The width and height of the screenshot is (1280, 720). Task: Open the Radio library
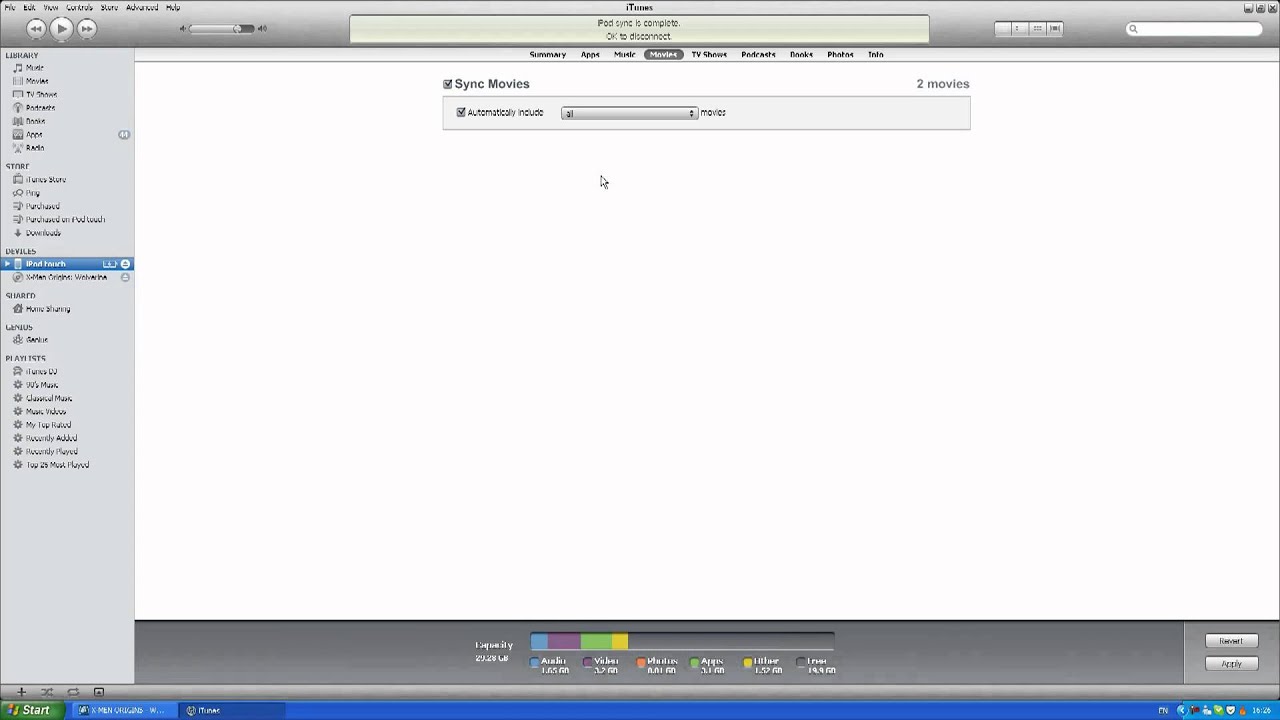point(34,148)
